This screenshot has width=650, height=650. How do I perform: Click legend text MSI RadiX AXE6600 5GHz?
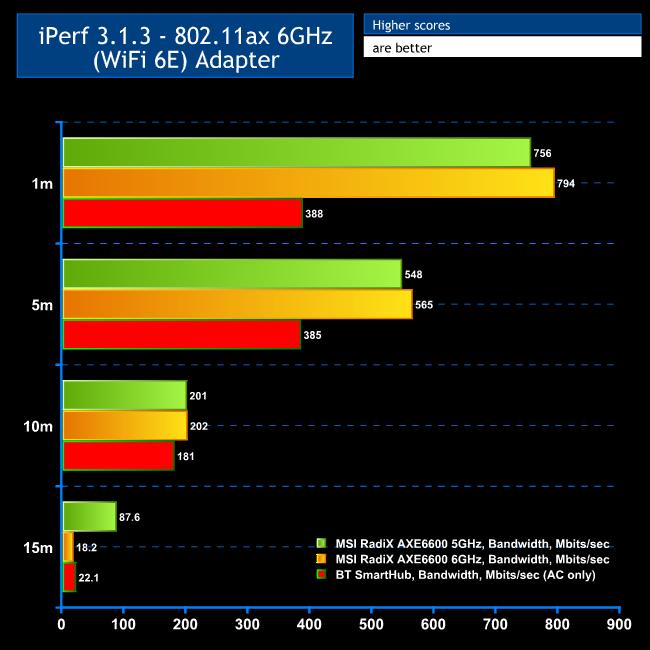coord(473,544)
